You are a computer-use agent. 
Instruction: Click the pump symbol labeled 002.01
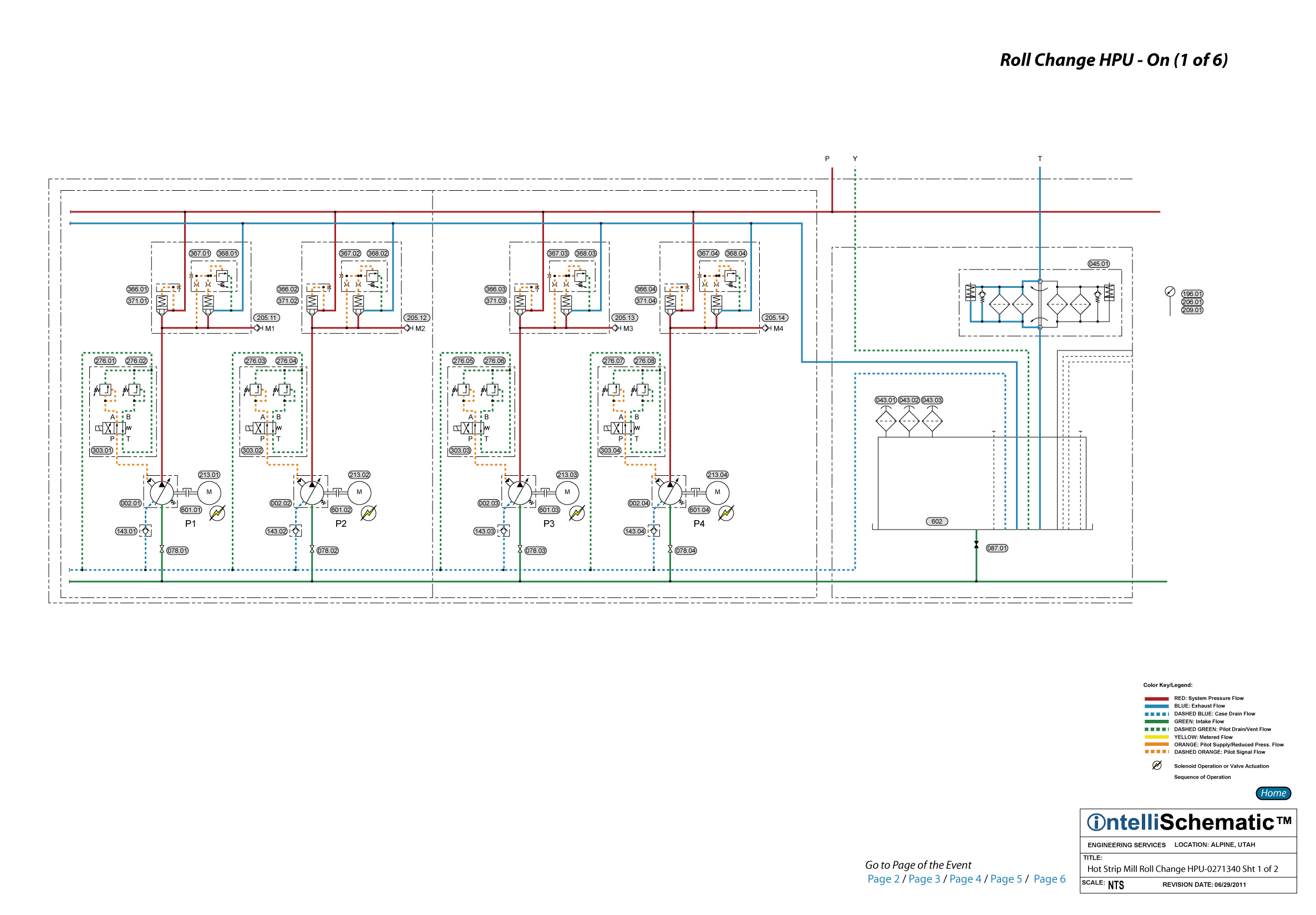click(161, 492)
